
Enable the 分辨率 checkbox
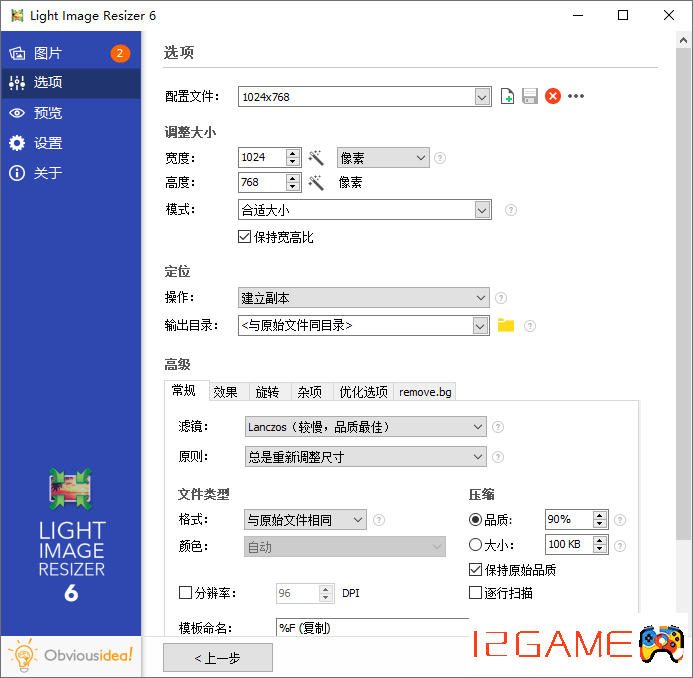(185, 593)
